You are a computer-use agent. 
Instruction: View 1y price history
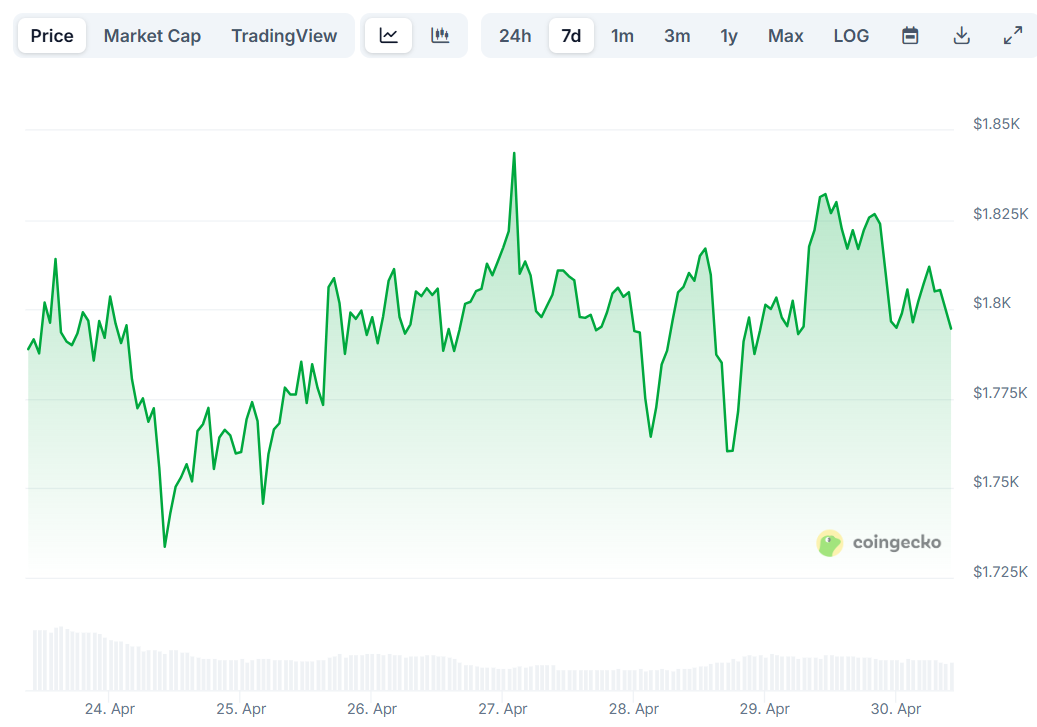[729, 35]
